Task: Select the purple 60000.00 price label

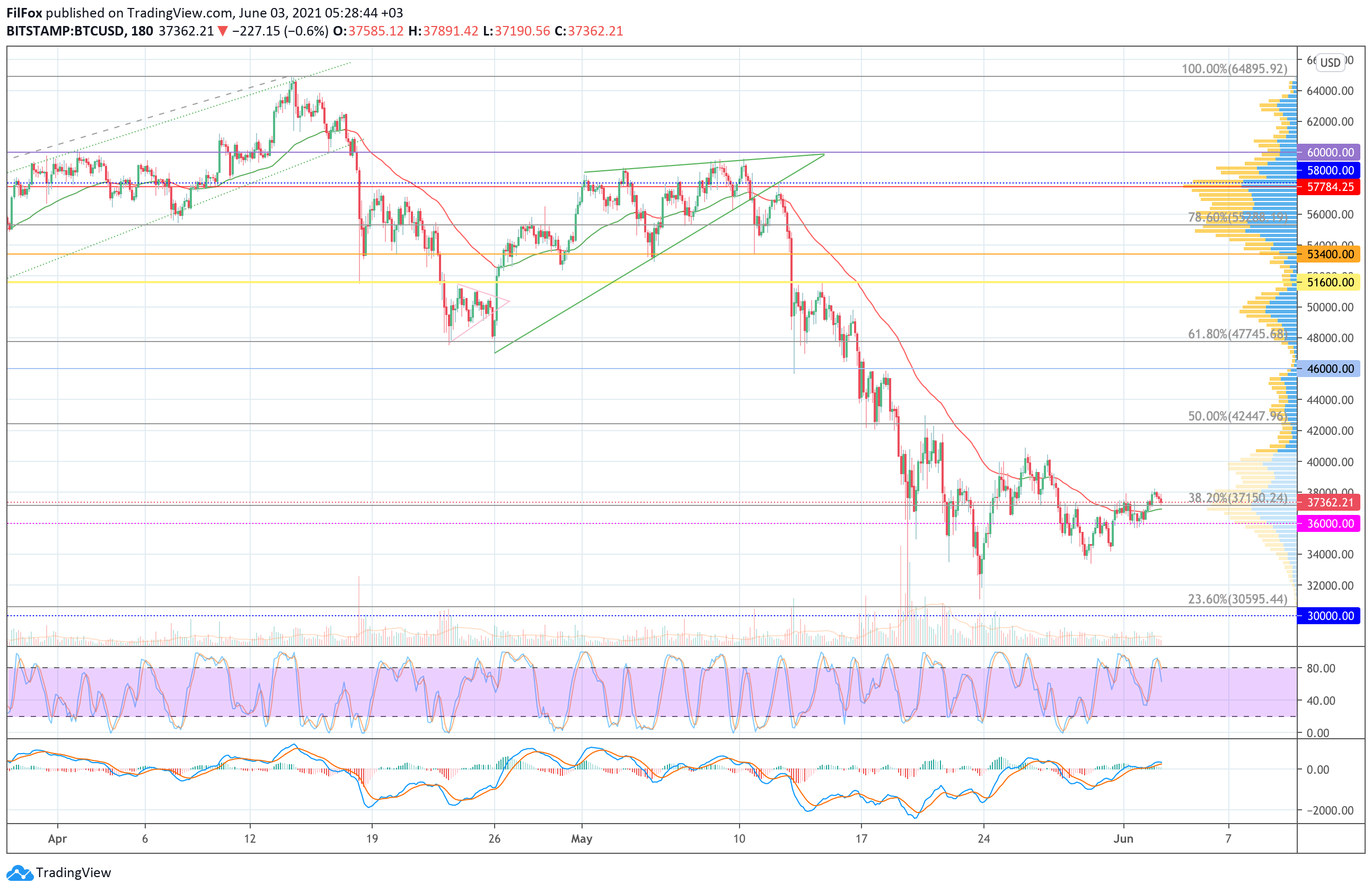Action: (1330, 152)
